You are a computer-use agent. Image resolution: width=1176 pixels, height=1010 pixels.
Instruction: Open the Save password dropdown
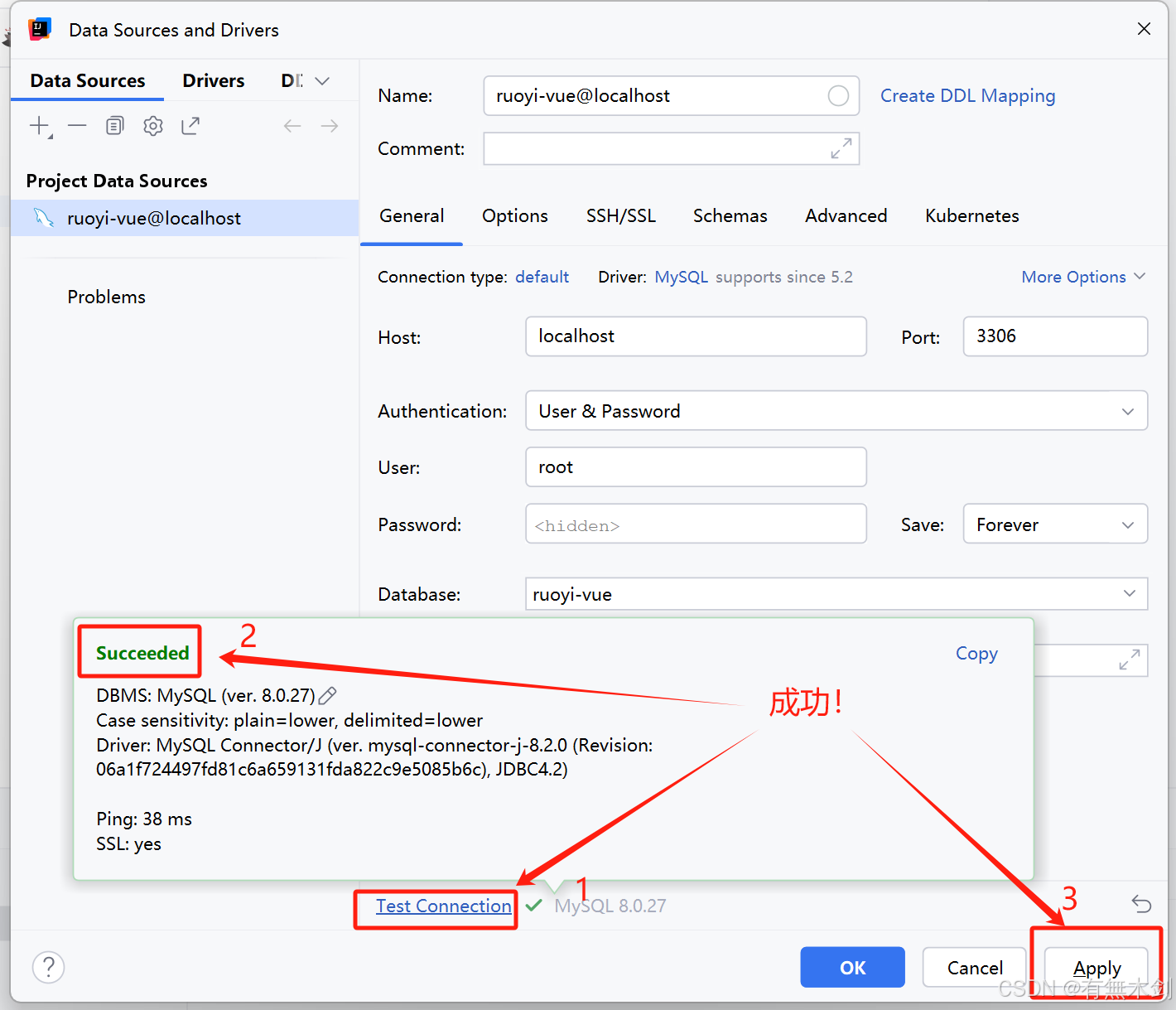pyautogui.click(x=1055, y=524)
